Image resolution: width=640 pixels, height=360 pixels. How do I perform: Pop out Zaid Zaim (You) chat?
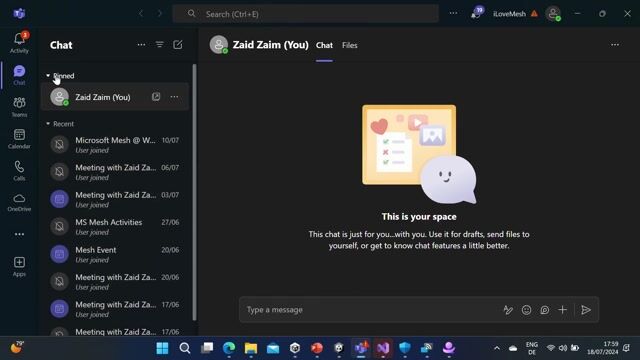[156, 97]
